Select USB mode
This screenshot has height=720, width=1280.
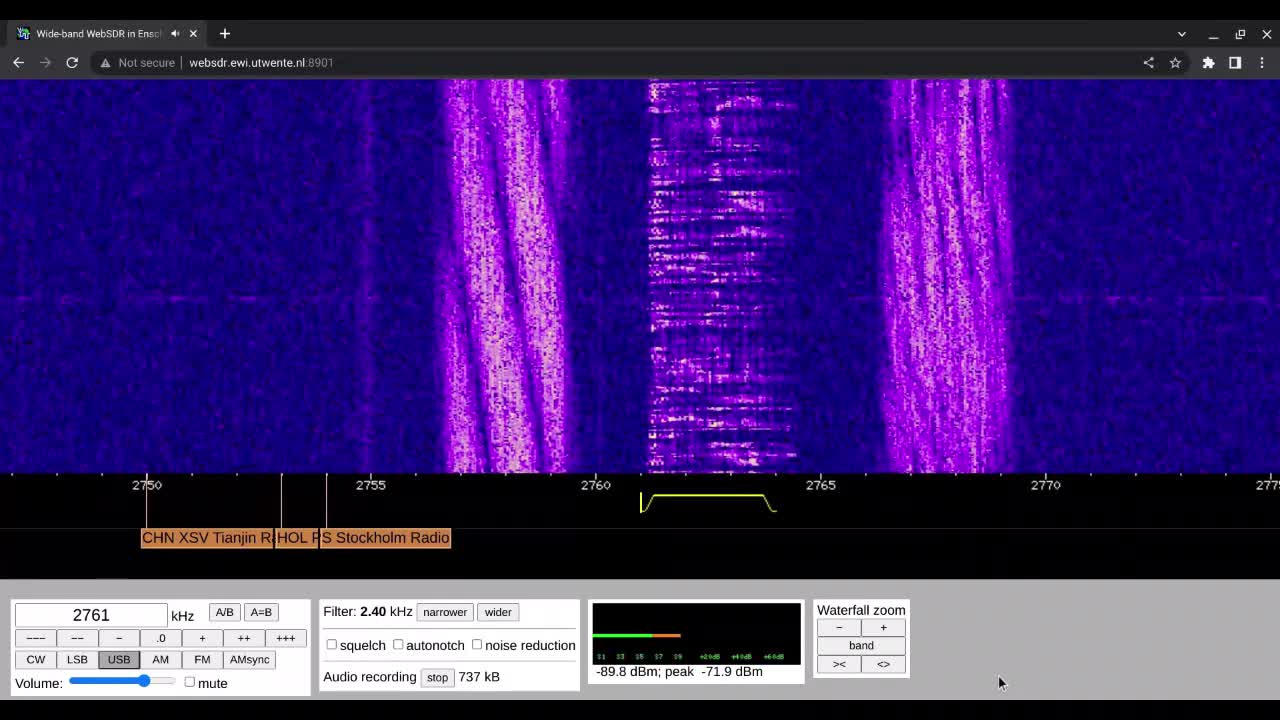[x=119, y=659]
